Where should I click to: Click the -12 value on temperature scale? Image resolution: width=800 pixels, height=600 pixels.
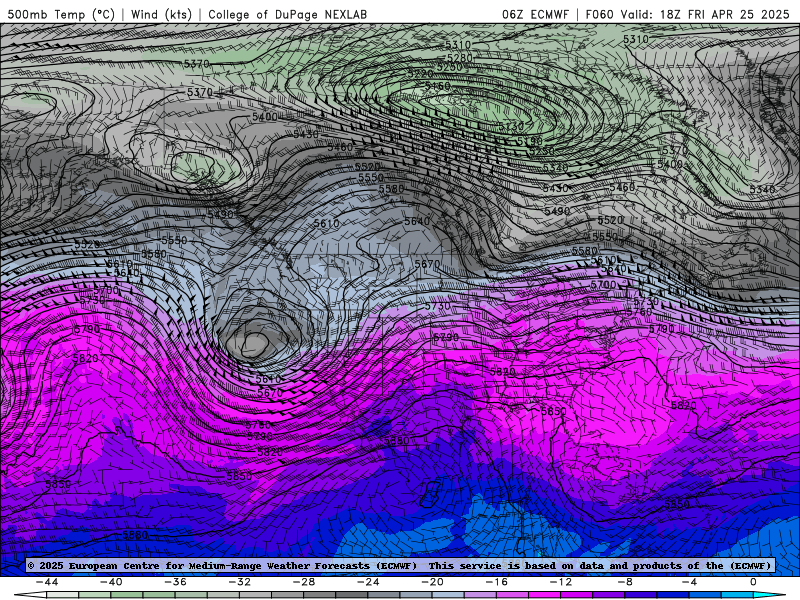561,582
